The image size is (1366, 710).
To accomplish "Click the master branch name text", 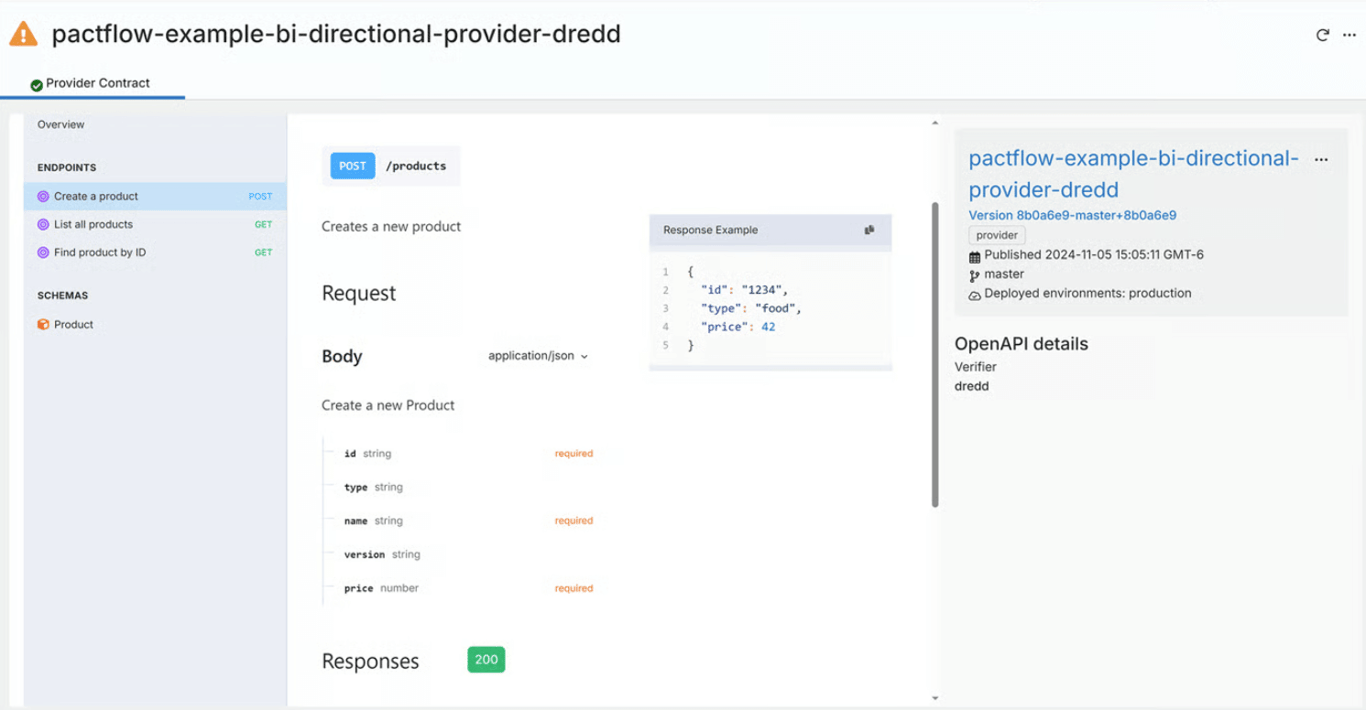I will pos(1004,274).
